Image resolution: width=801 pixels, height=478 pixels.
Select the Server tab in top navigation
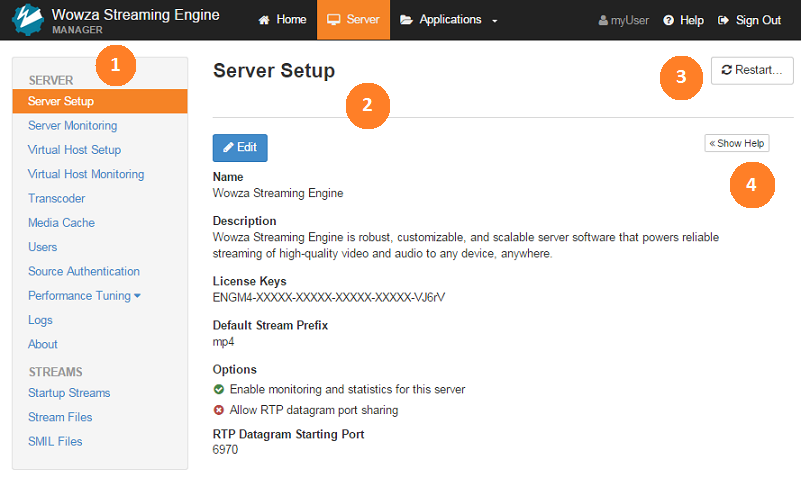click(x=354, y=20)
